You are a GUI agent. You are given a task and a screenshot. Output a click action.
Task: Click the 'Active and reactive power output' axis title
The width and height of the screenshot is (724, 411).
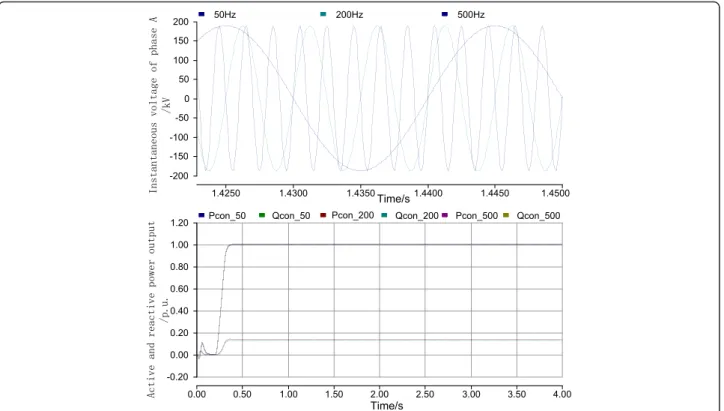click(x=151, y=309)
